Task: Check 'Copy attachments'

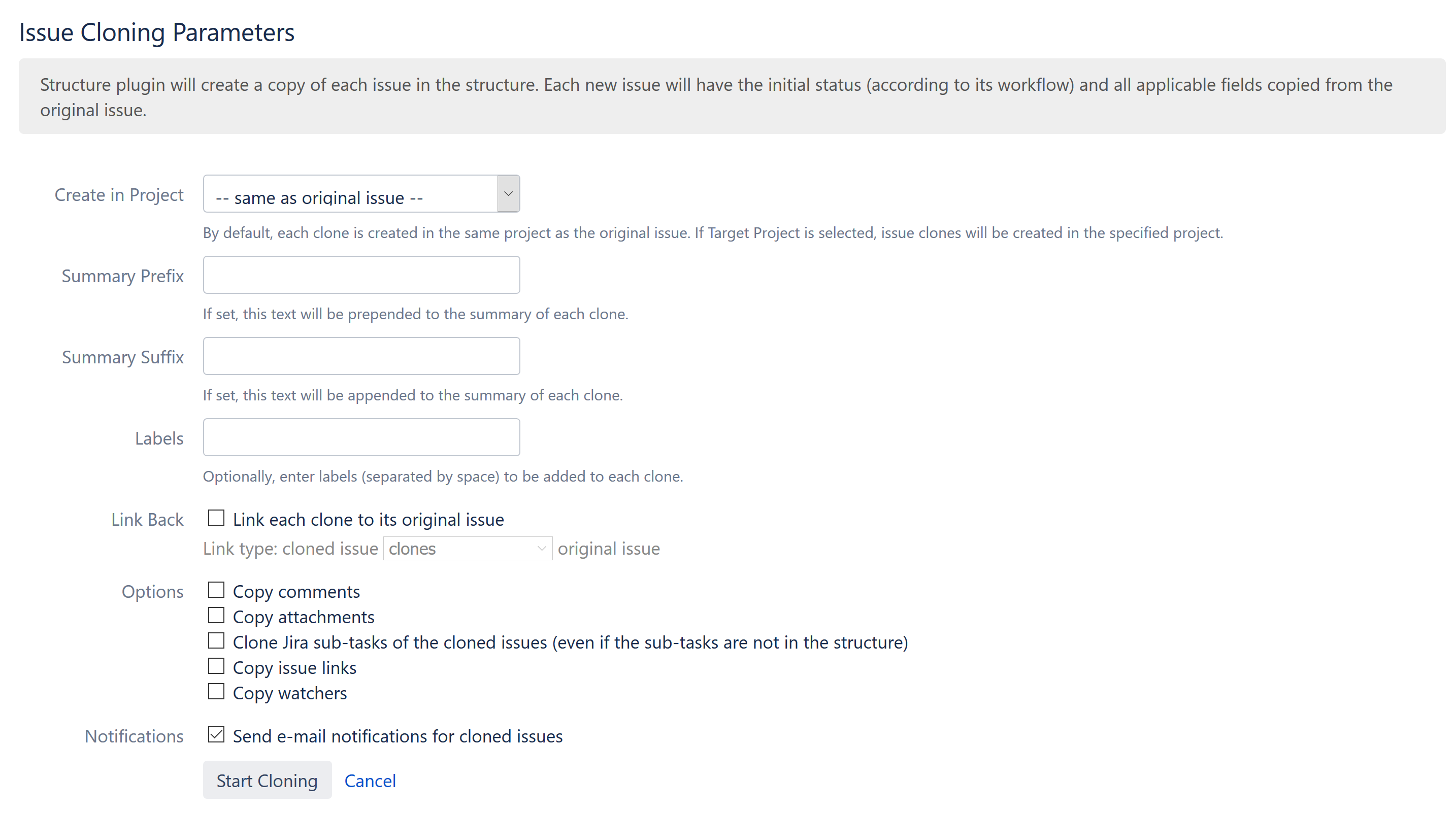Action: point(215,615)
